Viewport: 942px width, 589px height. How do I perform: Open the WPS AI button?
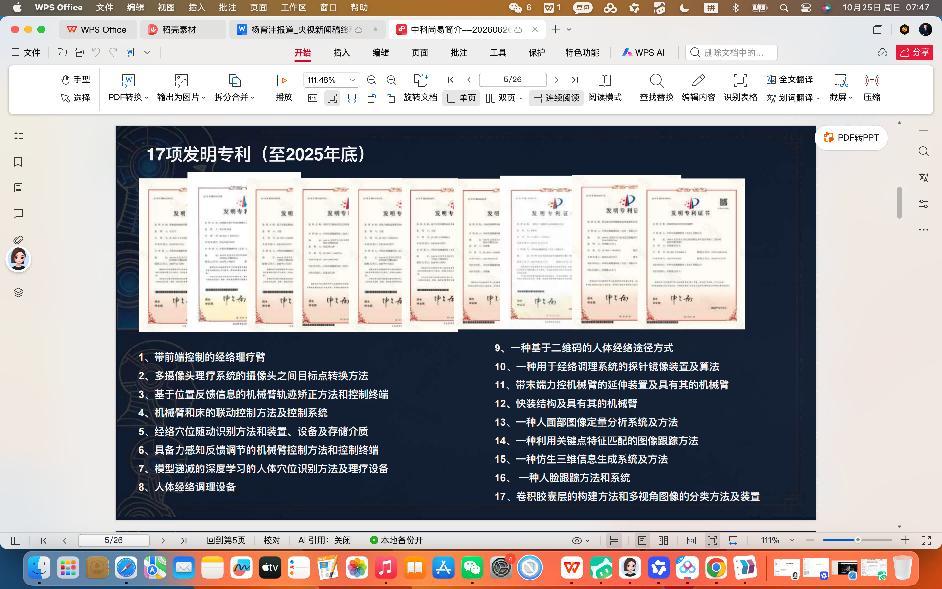pos(643,53)
